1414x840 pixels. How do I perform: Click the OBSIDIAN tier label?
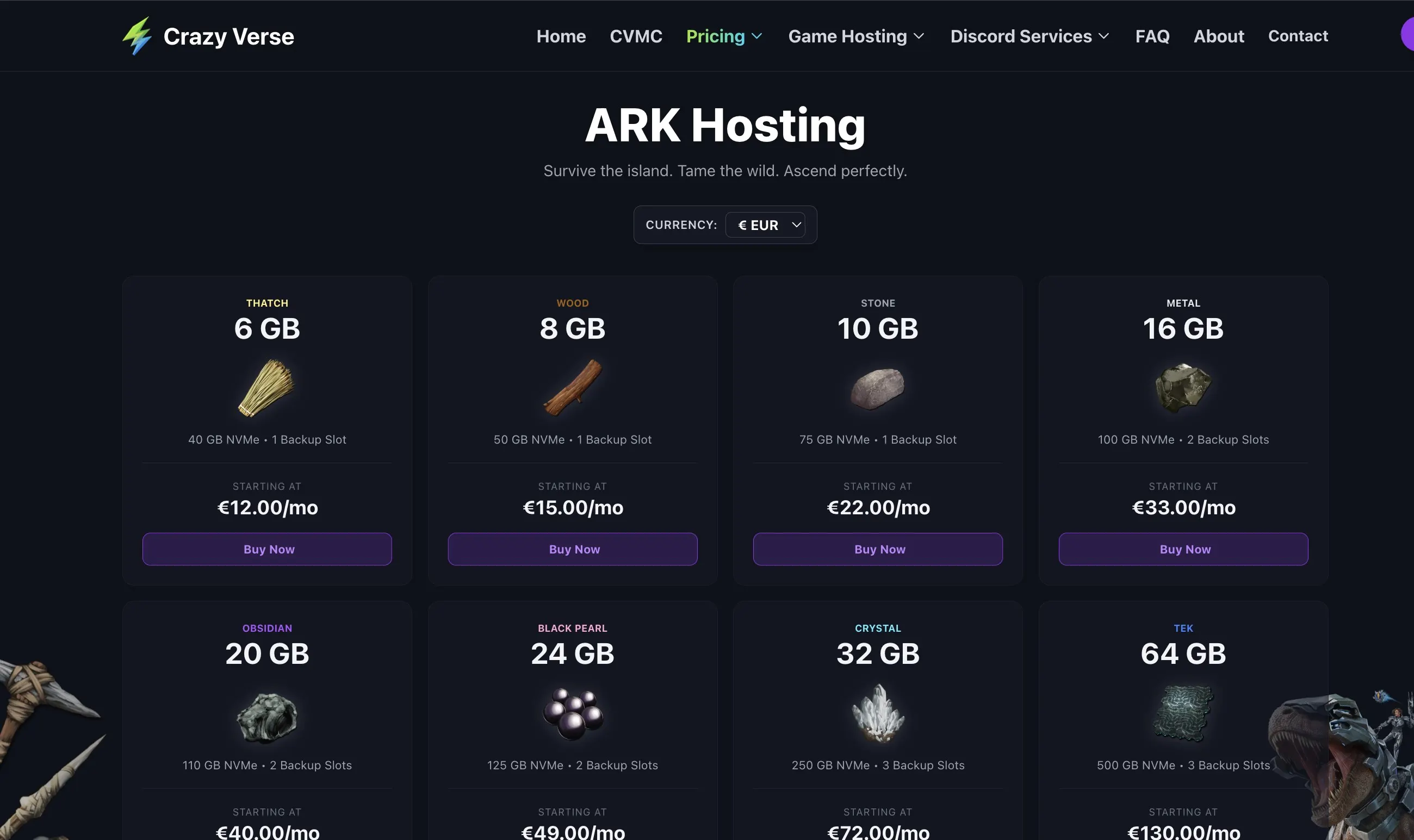click(x=267, y=629)
